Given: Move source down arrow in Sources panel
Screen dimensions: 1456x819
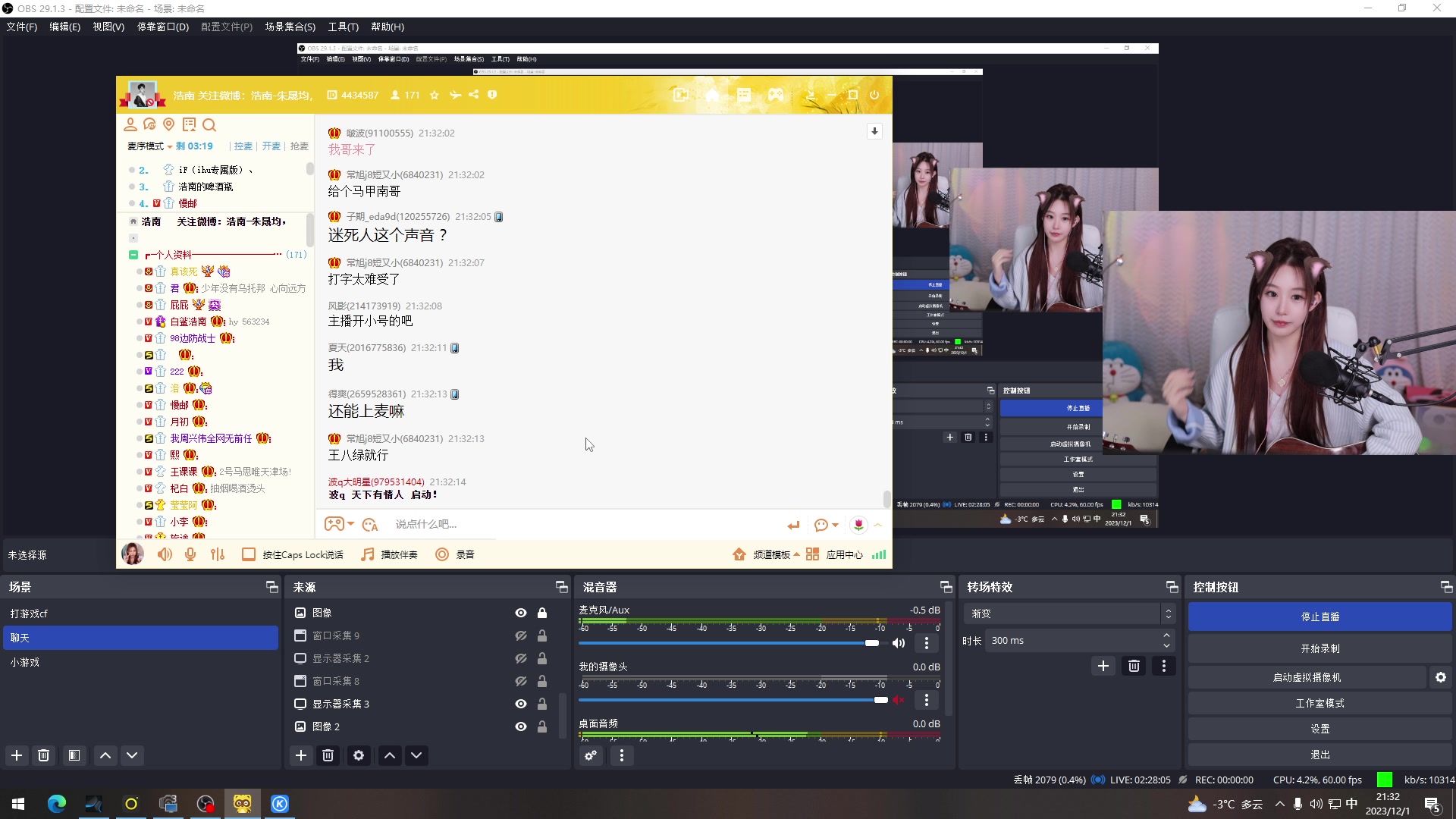Looking at the screenshot, I should point(416,755).
